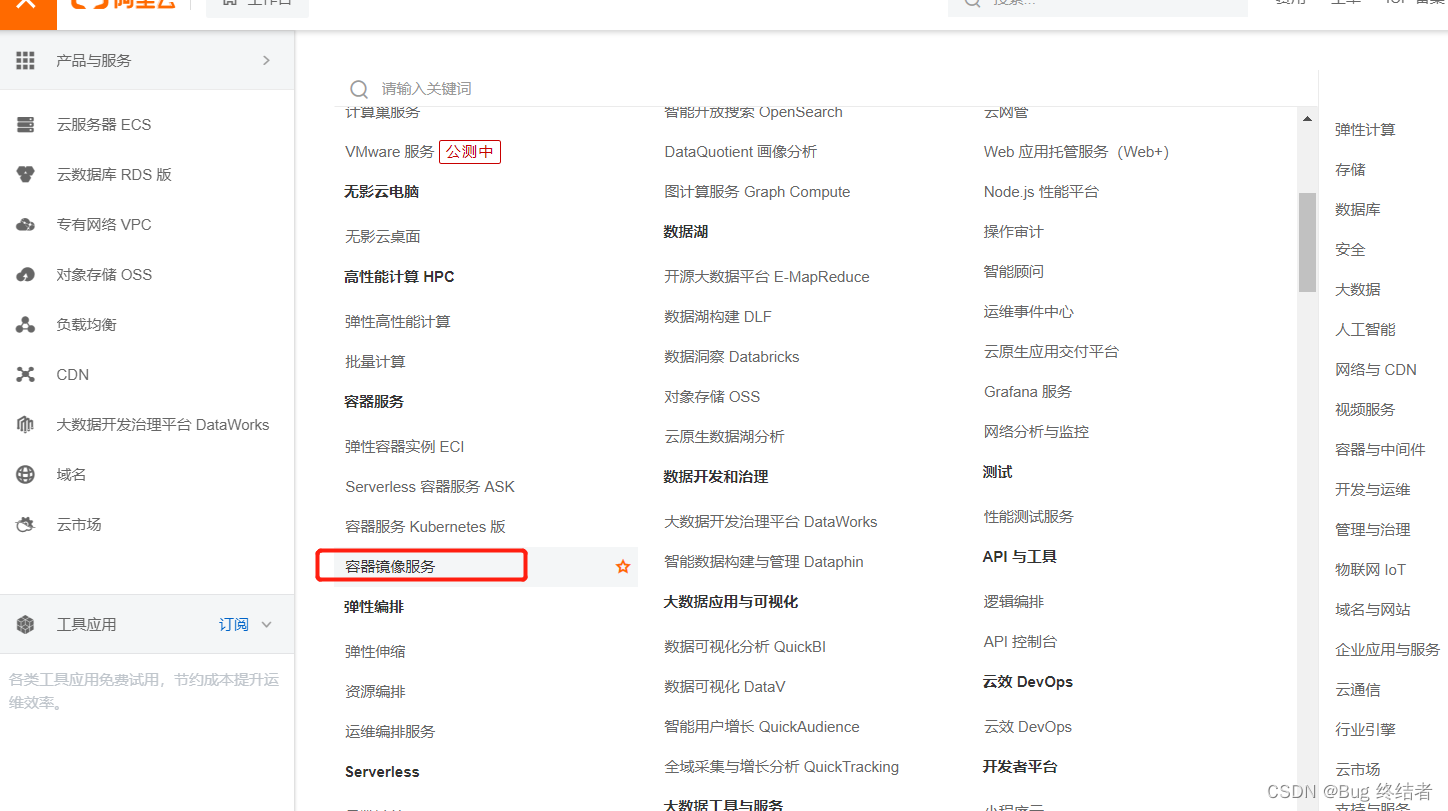Open 智能用户增长 QuickAudience
Image resolution: width=1448 pixels, height=811 pixels.
[x=762, y=727]
